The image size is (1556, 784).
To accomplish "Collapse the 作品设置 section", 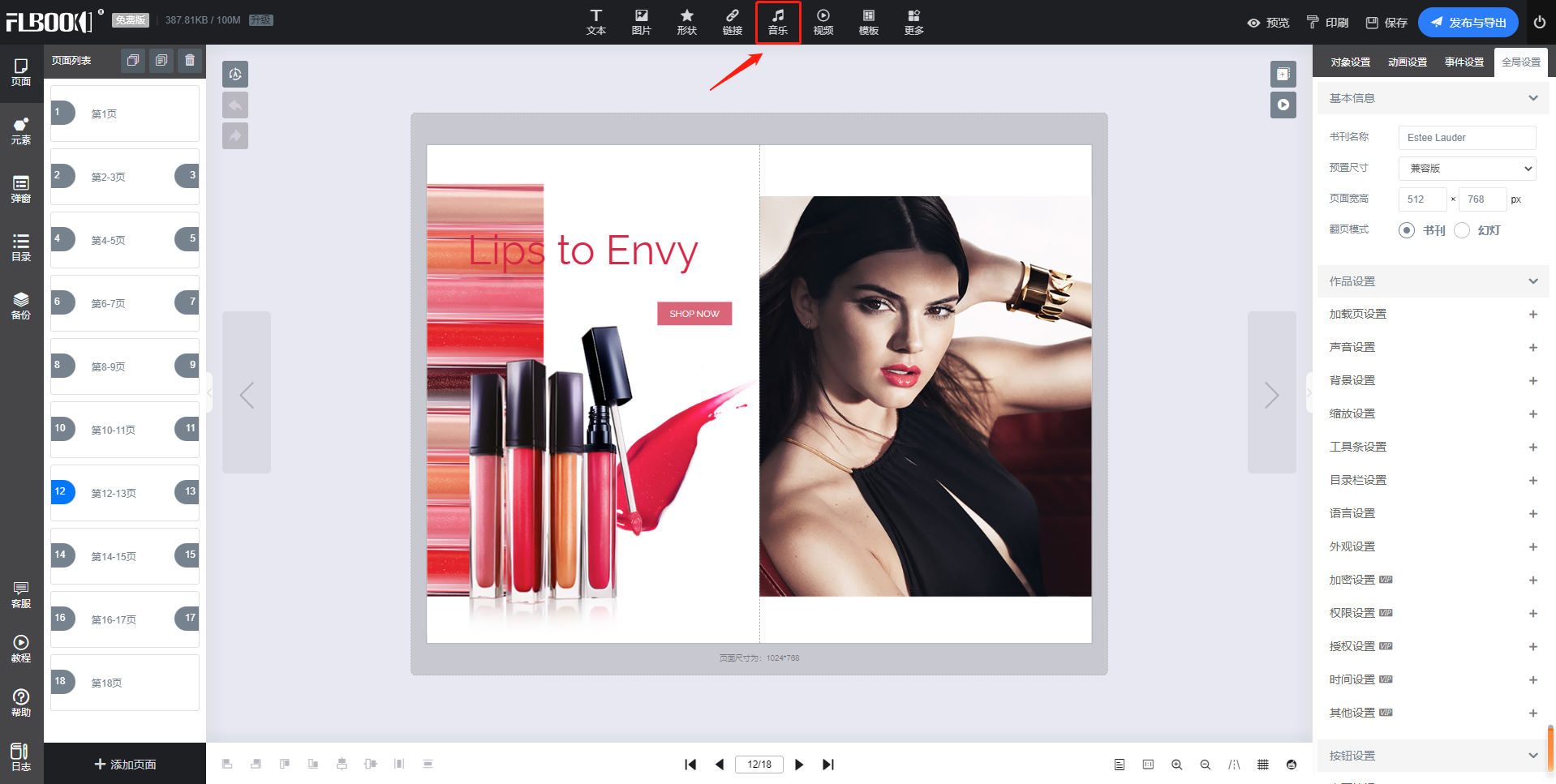I will point(1533,281).
